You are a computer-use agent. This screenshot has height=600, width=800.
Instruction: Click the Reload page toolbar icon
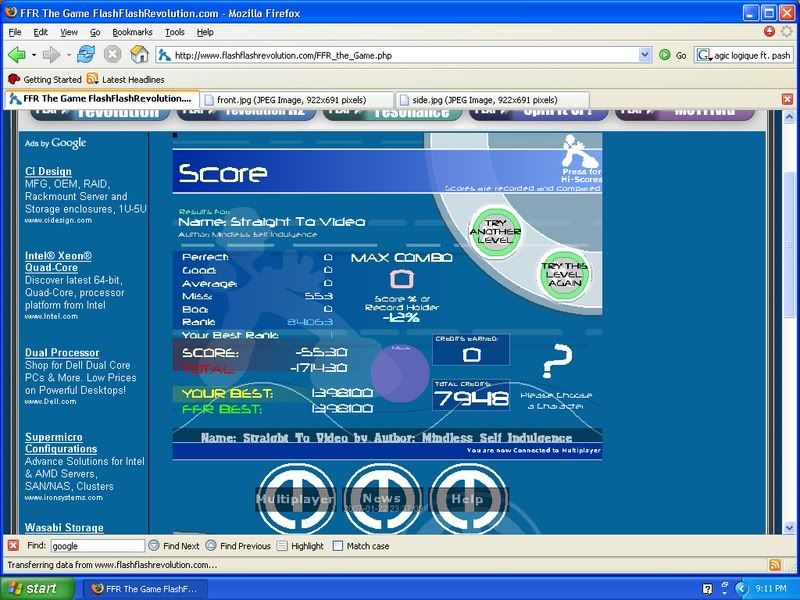[x=86, y=55]
